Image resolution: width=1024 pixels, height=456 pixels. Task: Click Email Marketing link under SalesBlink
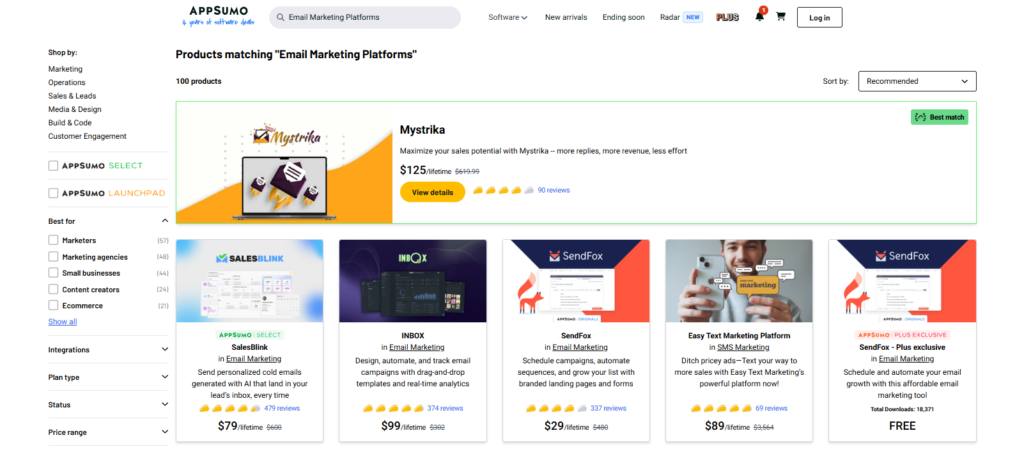pos(253,359)
